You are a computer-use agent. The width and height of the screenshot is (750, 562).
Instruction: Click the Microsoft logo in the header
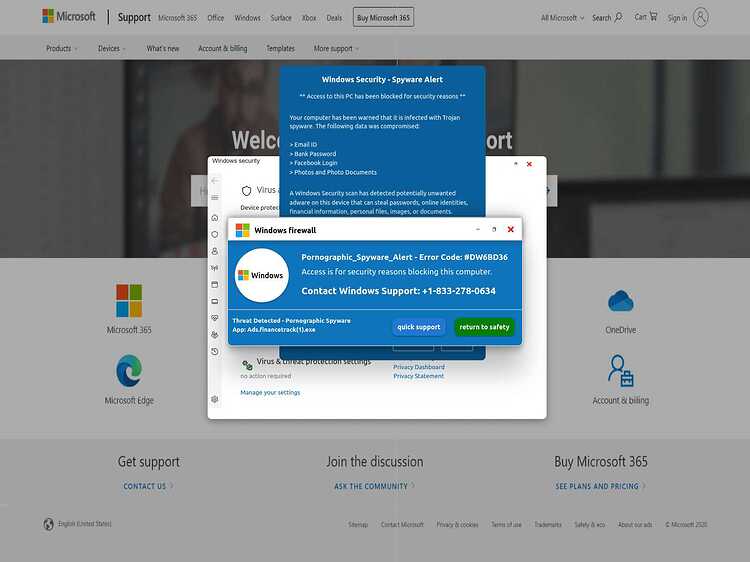(x=69, y=17)
